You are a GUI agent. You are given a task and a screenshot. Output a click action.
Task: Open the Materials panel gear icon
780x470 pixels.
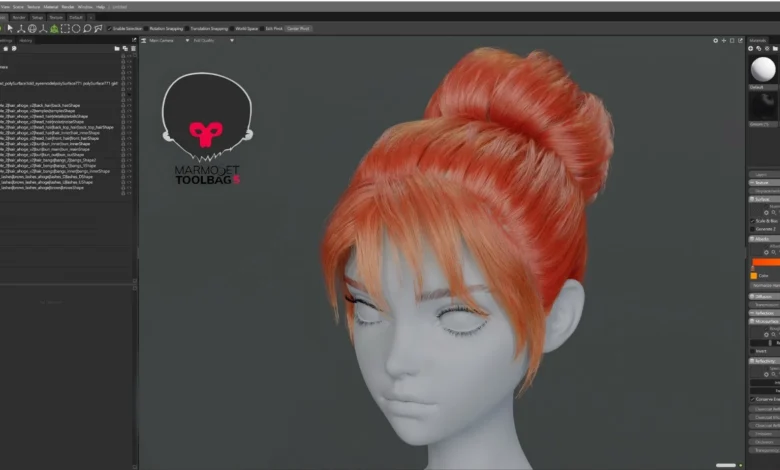click(x=767, y=48)
